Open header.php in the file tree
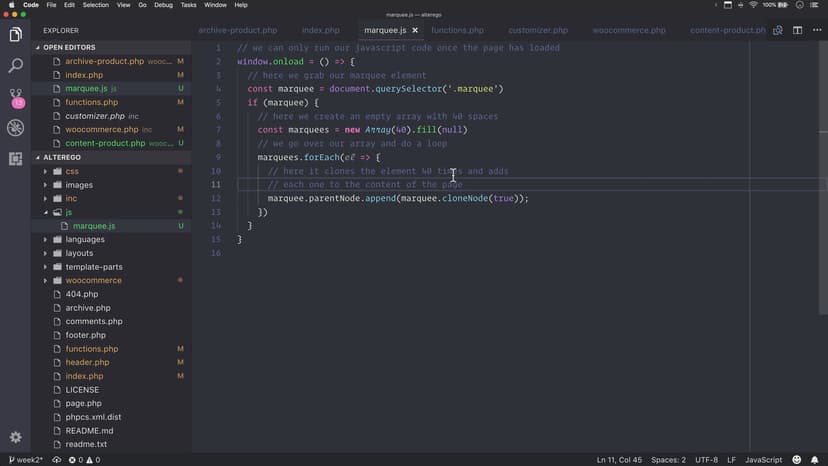 coord(87,362)
